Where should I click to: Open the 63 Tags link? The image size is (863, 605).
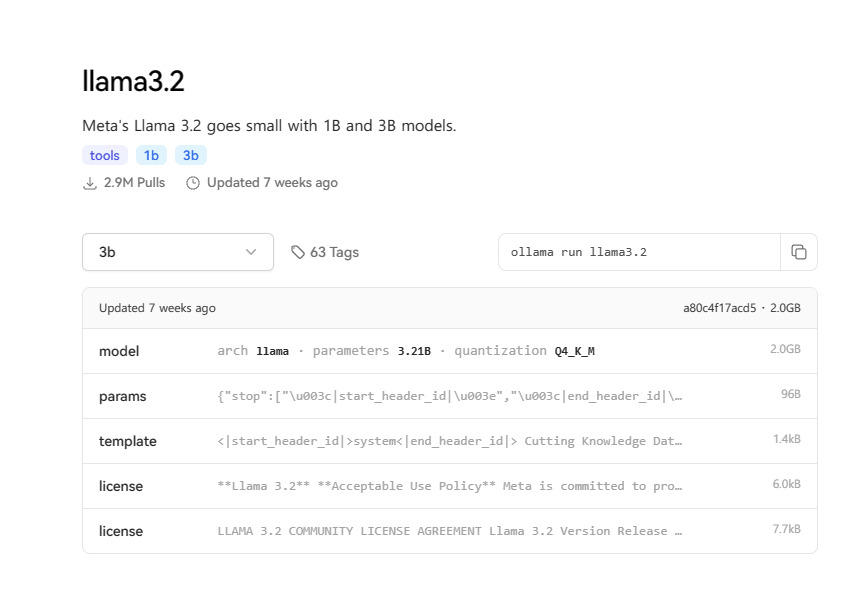[x=334, y=252]
